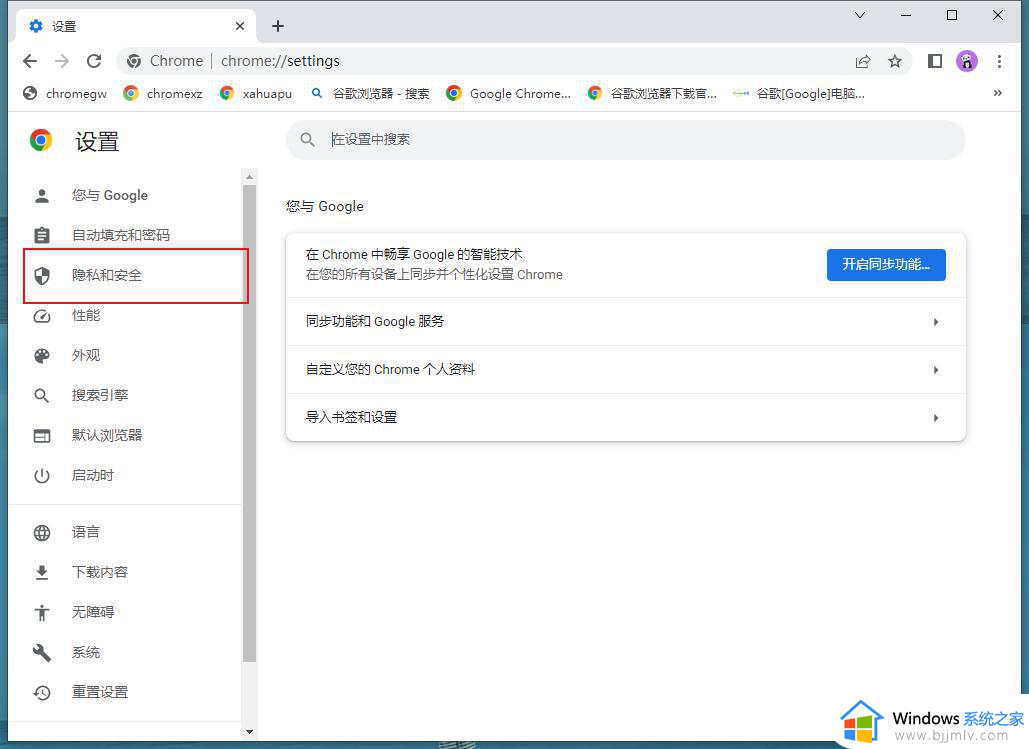Click the forward navigation arrow
This screenshot has height=749, width=1029.
[x=62, y=61]
